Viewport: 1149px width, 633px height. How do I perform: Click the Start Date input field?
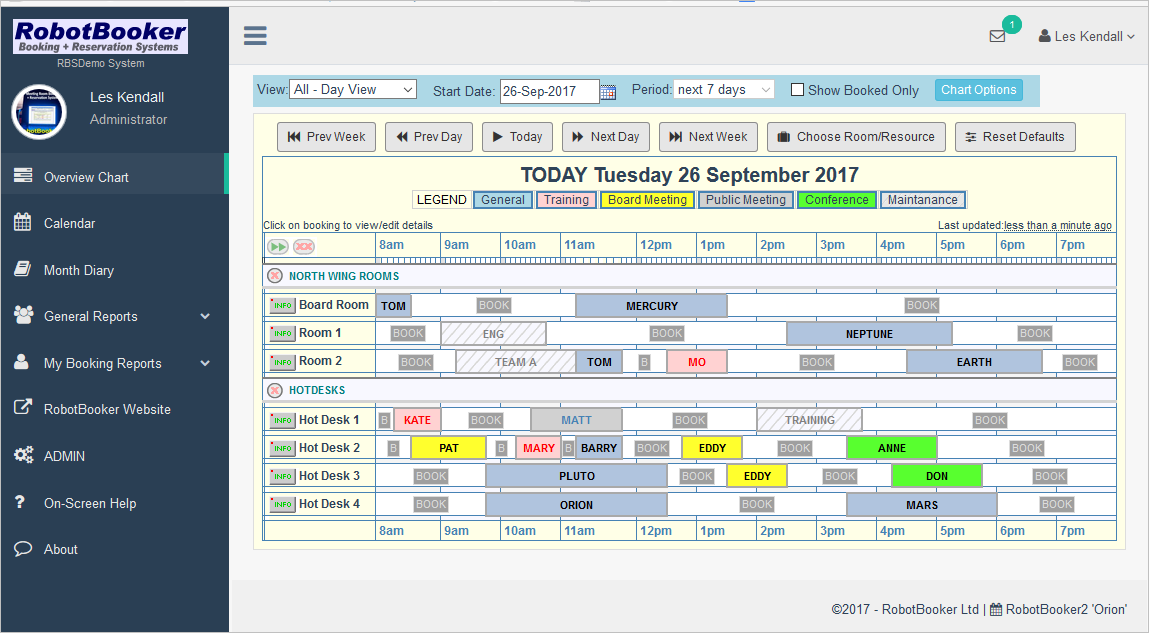point(550,92)
